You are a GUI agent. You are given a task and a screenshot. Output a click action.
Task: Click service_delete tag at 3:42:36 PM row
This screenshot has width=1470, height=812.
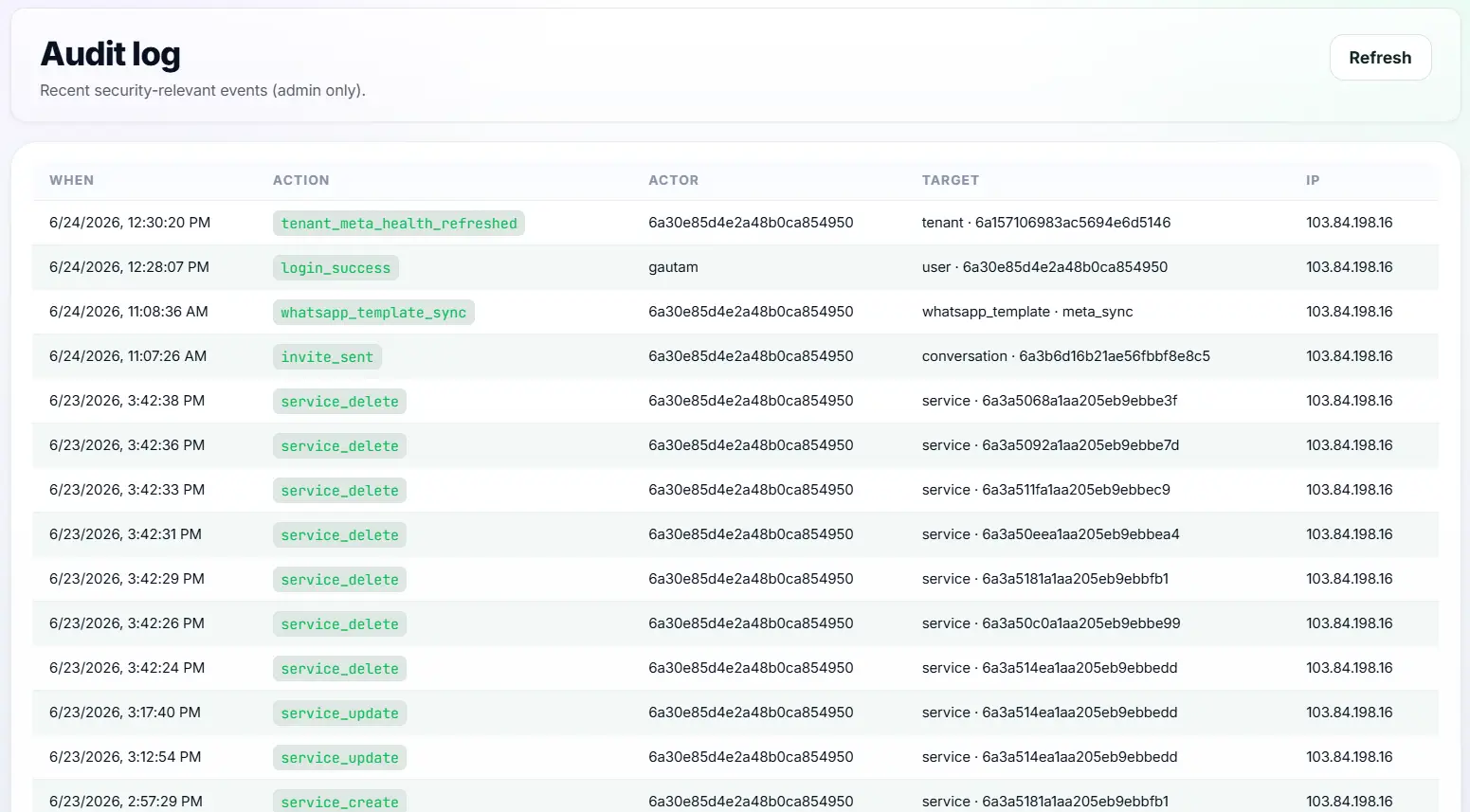[x=339, y=446]
